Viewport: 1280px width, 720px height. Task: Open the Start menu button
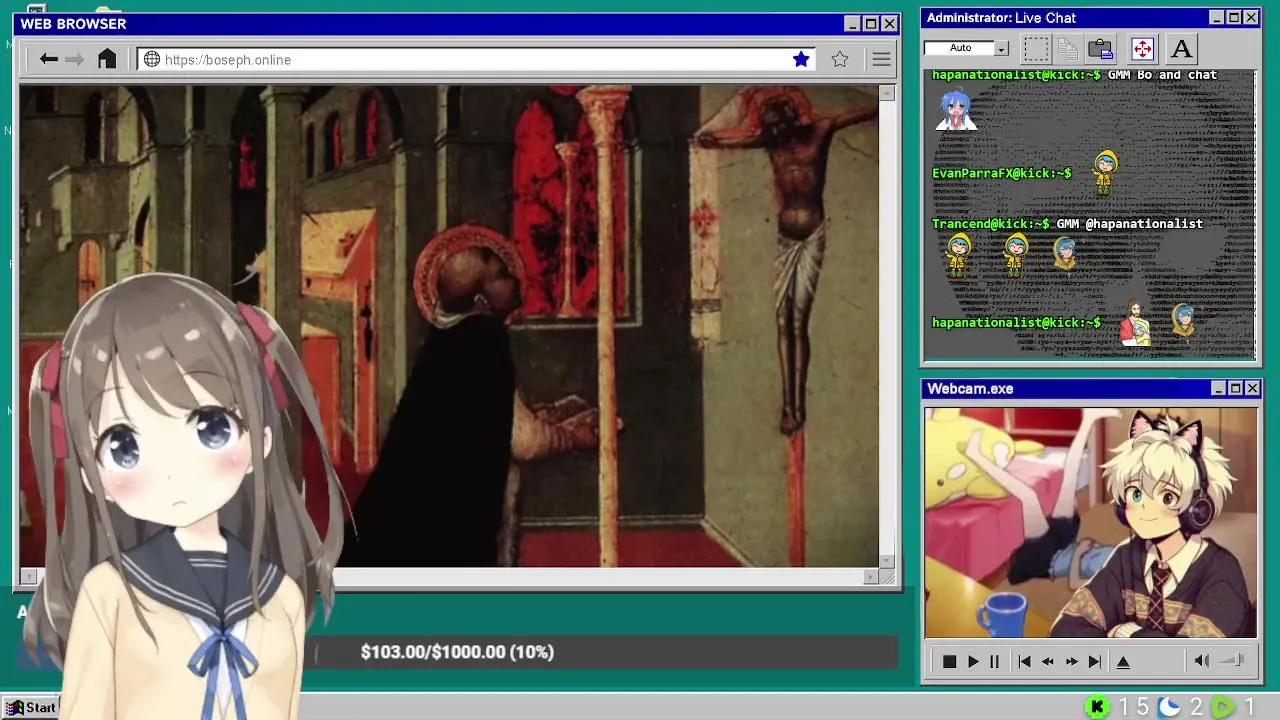(x=30, y=707)
